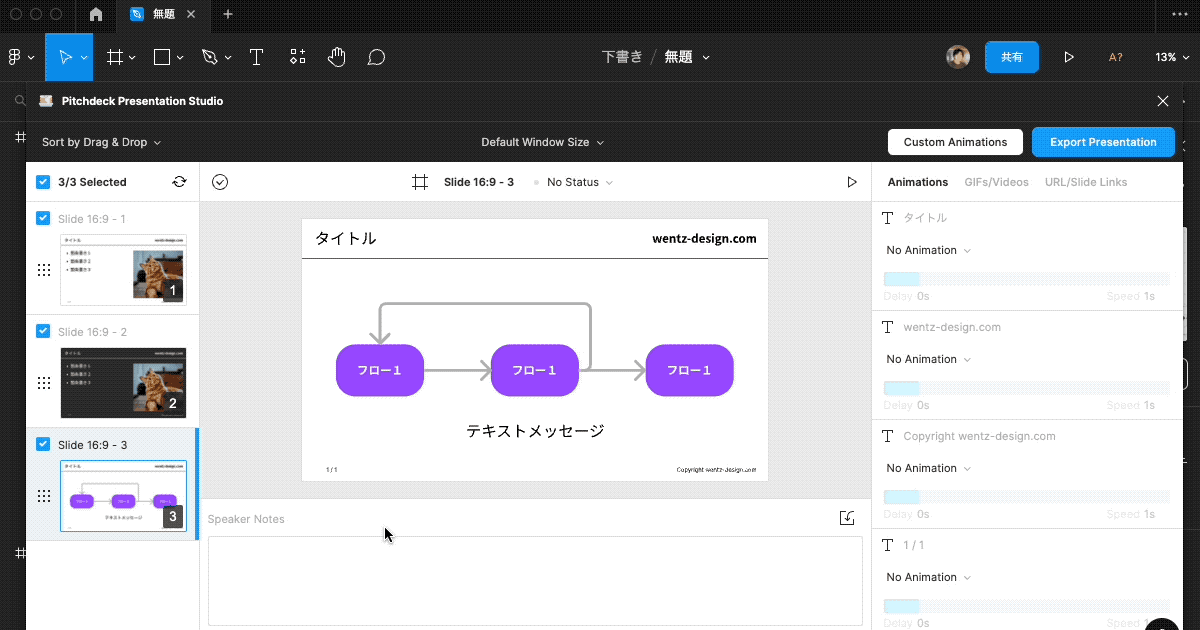
Task: Select the Pen tool
Action: [209, 57]
